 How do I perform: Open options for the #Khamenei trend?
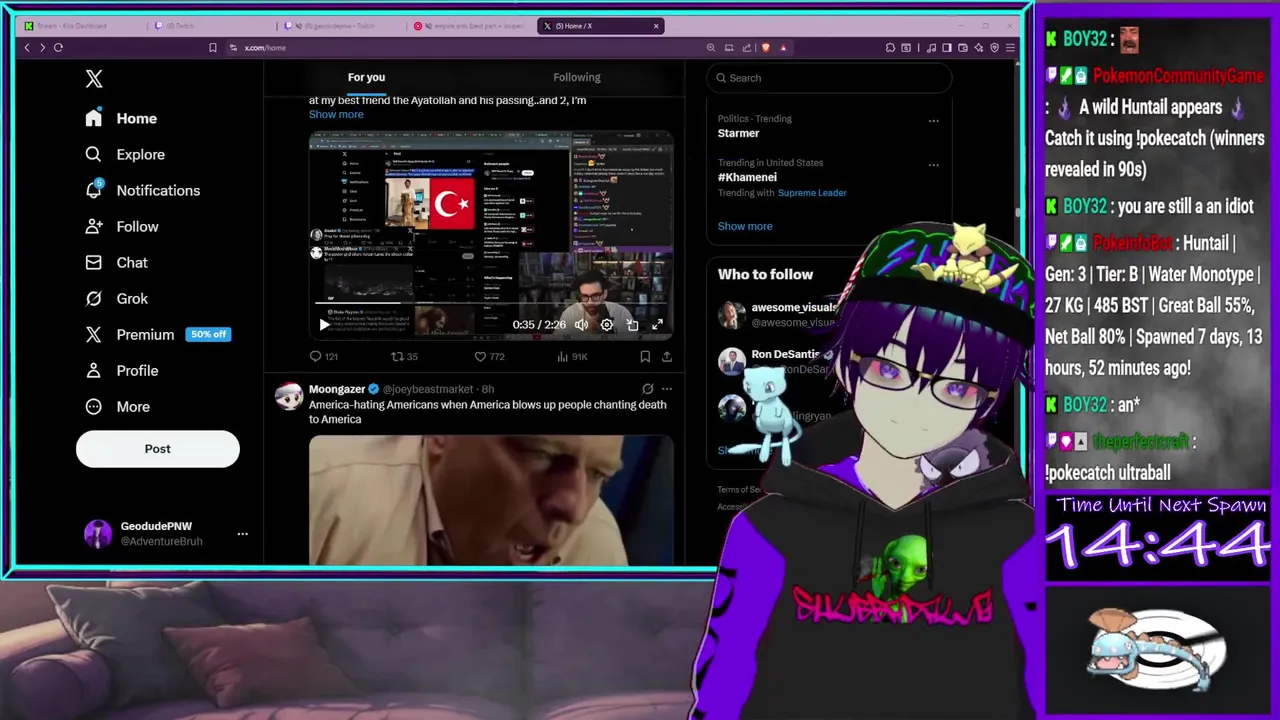(x=933, y=165)
